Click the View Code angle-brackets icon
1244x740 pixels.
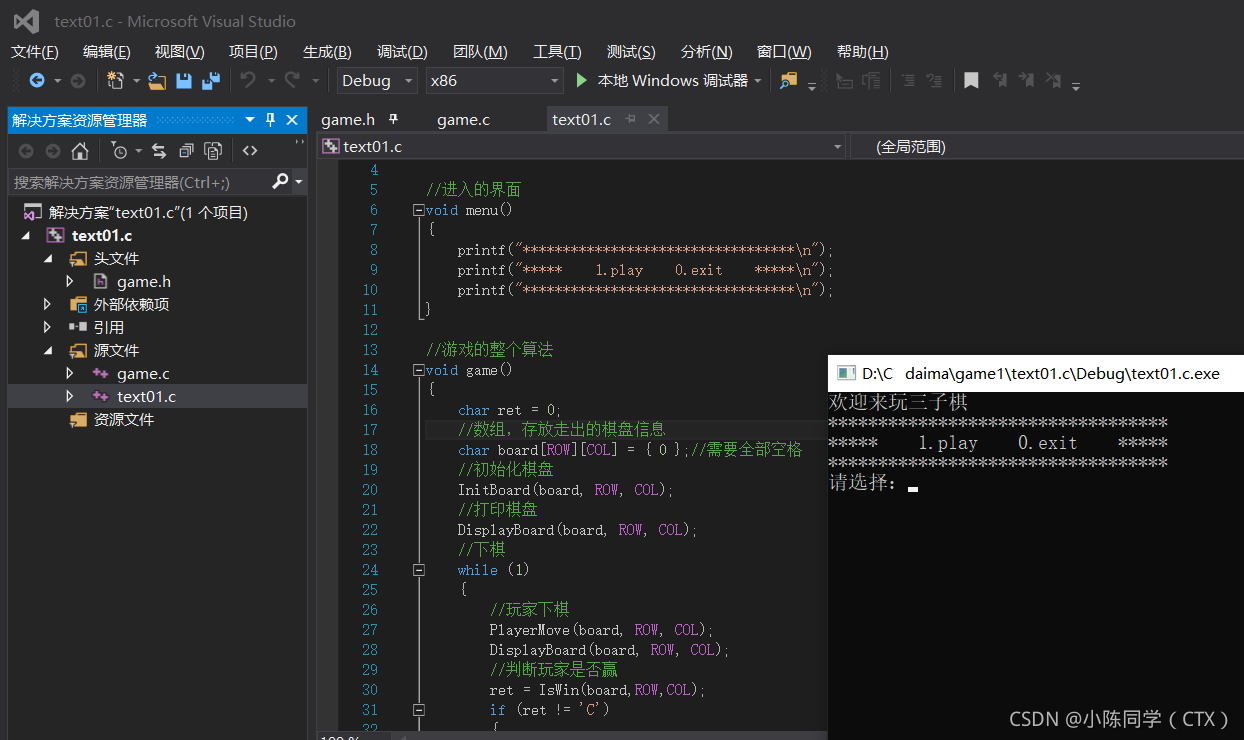pos(250,151)
